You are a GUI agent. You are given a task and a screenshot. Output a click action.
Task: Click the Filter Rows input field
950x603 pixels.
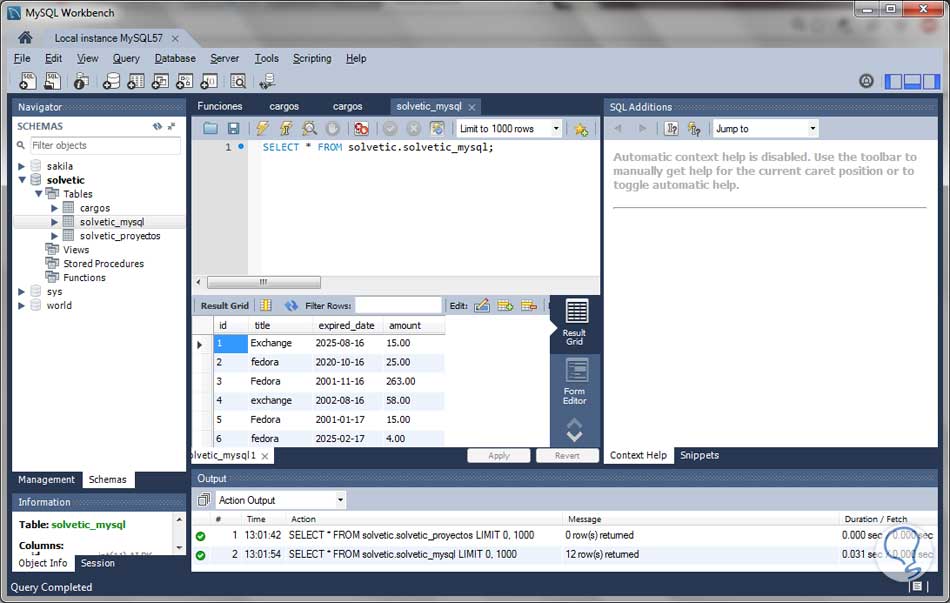point(398,305)
